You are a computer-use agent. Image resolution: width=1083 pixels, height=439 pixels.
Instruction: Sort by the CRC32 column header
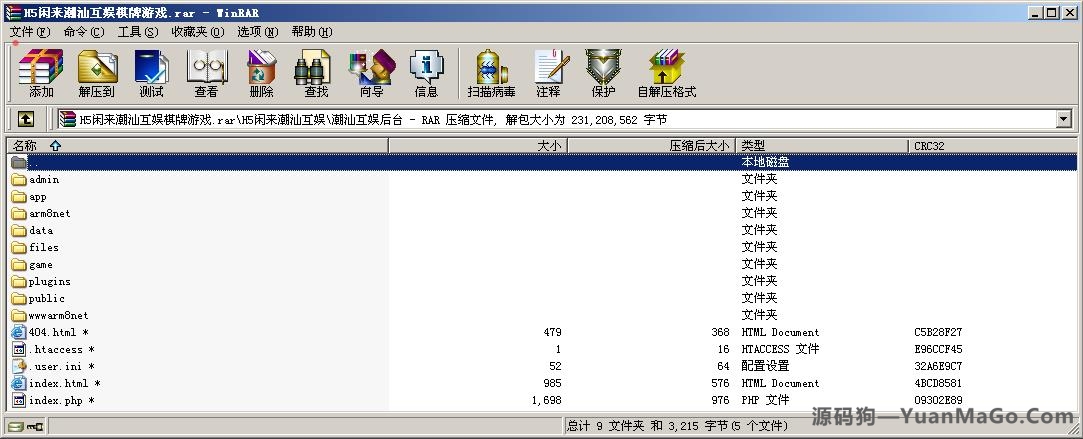pos(992,146)
